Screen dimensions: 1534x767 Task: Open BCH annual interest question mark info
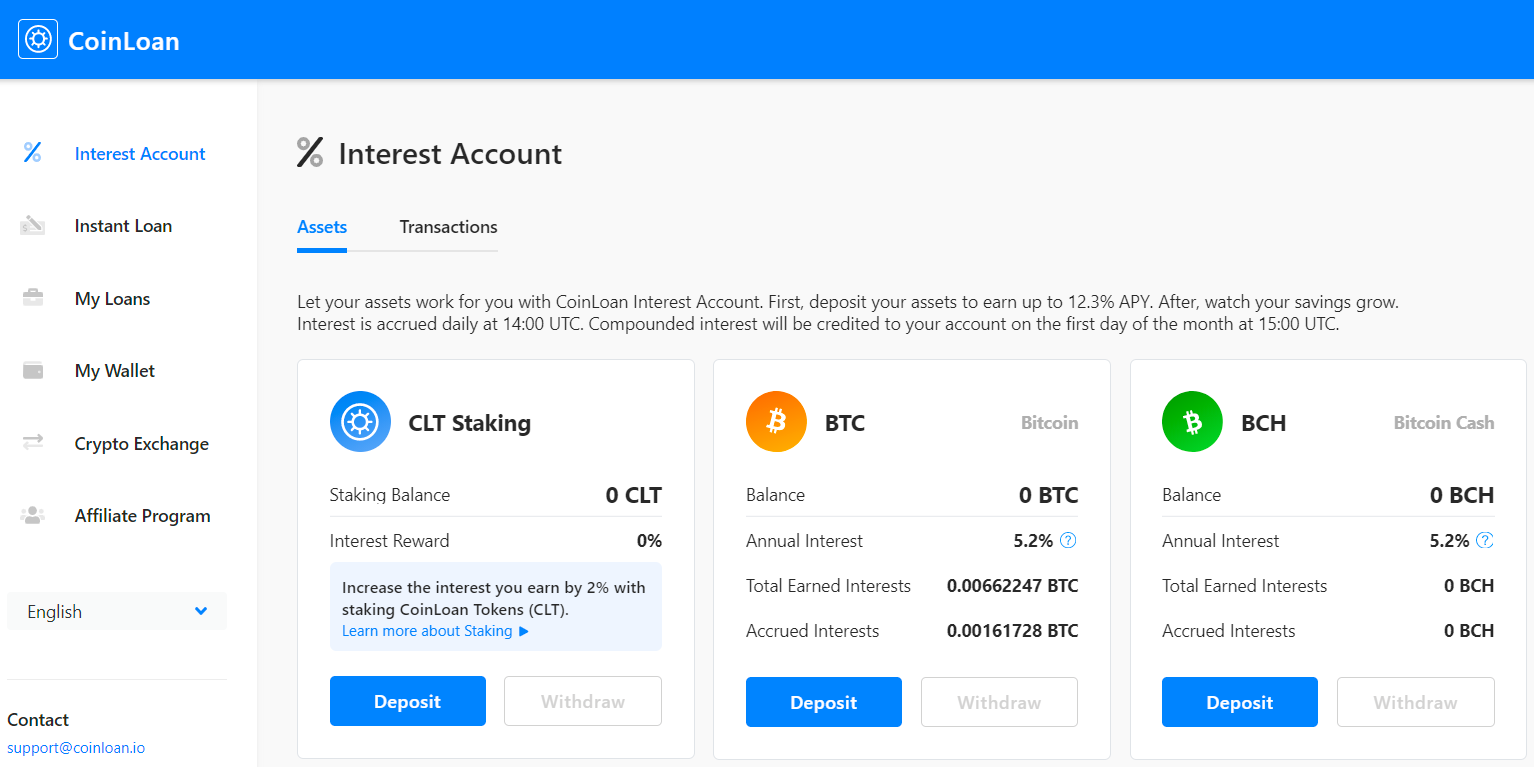pyautogui.click(x=1485, y=541)
